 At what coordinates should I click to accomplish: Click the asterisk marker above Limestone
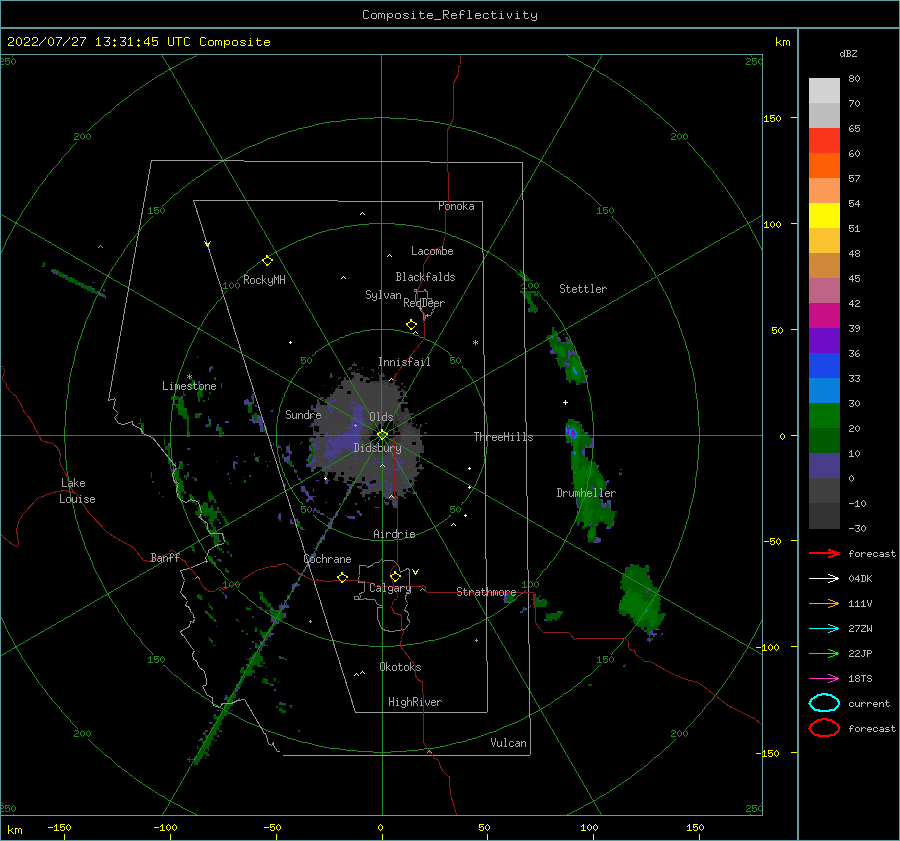[189, 377]
